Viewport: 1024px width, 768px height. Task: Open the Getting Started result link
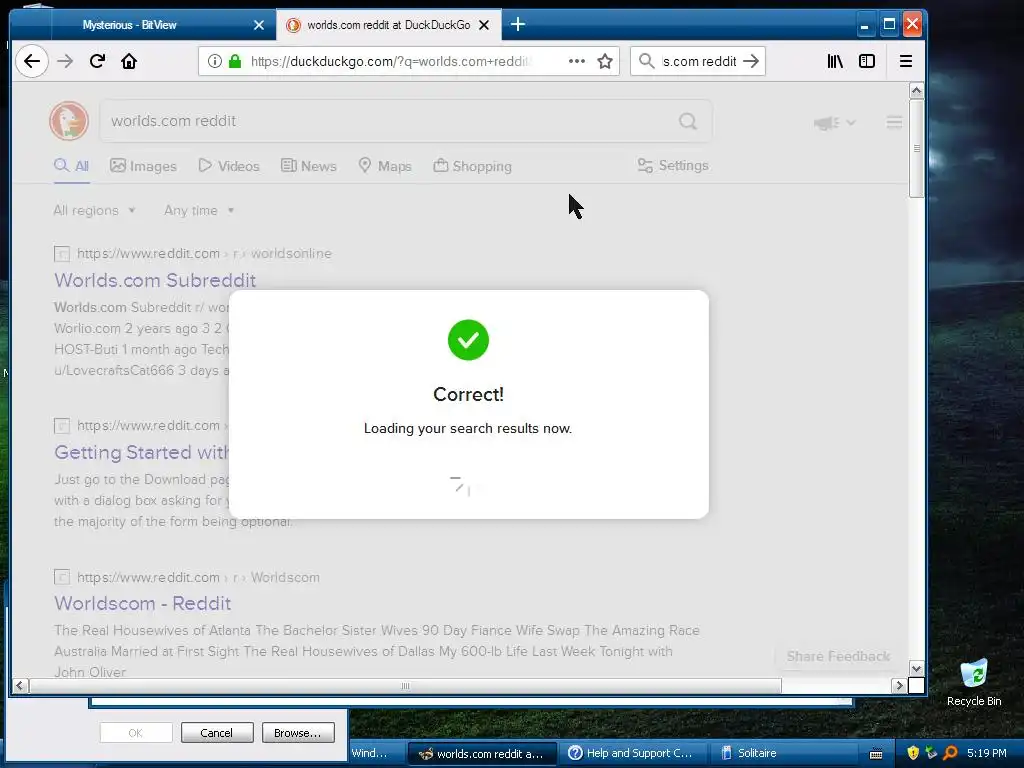[141, 452]
